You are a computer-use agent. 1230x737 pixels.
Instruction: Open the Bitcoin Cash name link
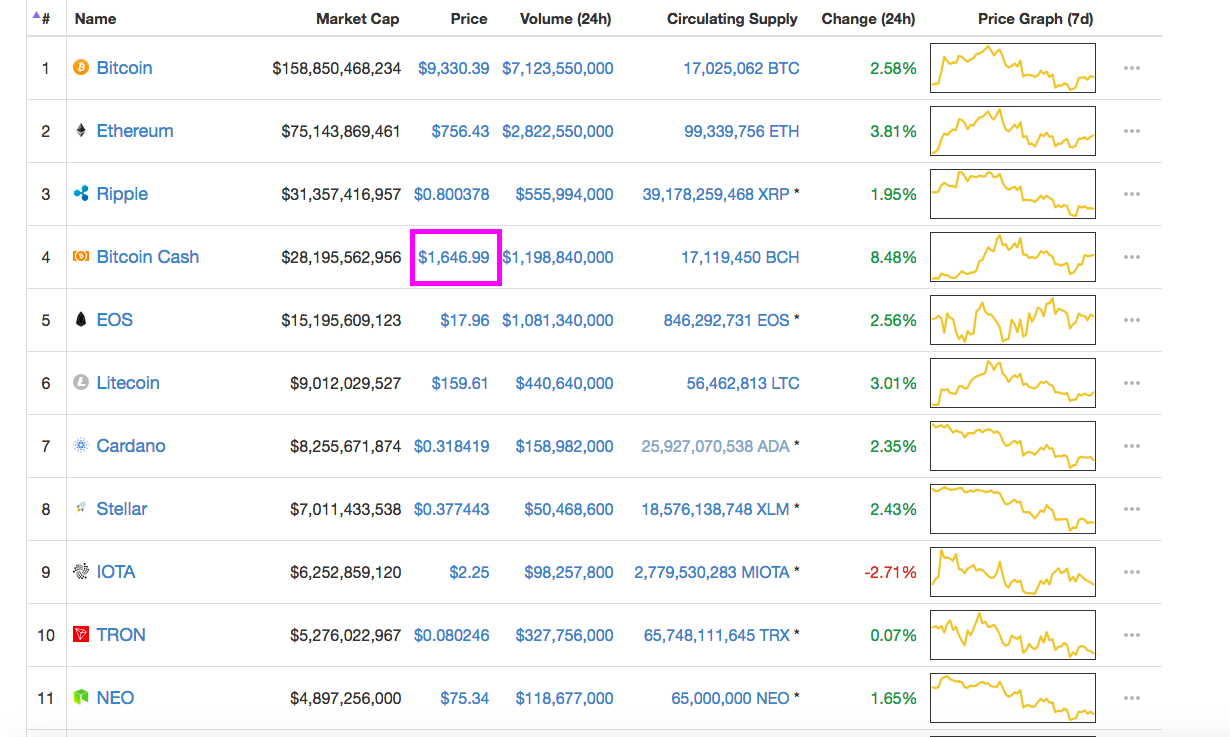pos(148,257)
